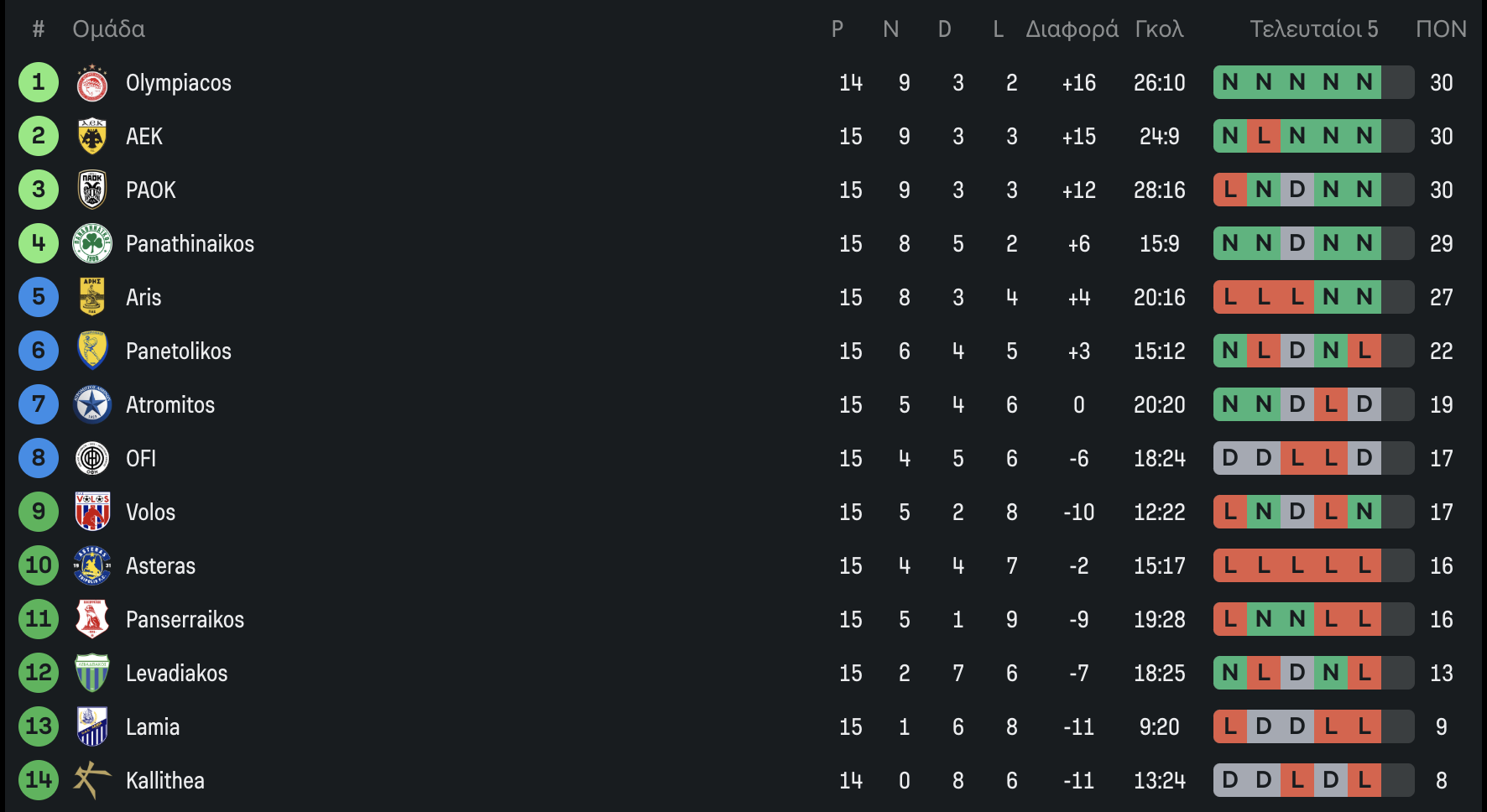Select the Panathinaikos shamrock crest
This screenshot has width=1487, height=812.
pyautogui.click(x=92, y=244)
